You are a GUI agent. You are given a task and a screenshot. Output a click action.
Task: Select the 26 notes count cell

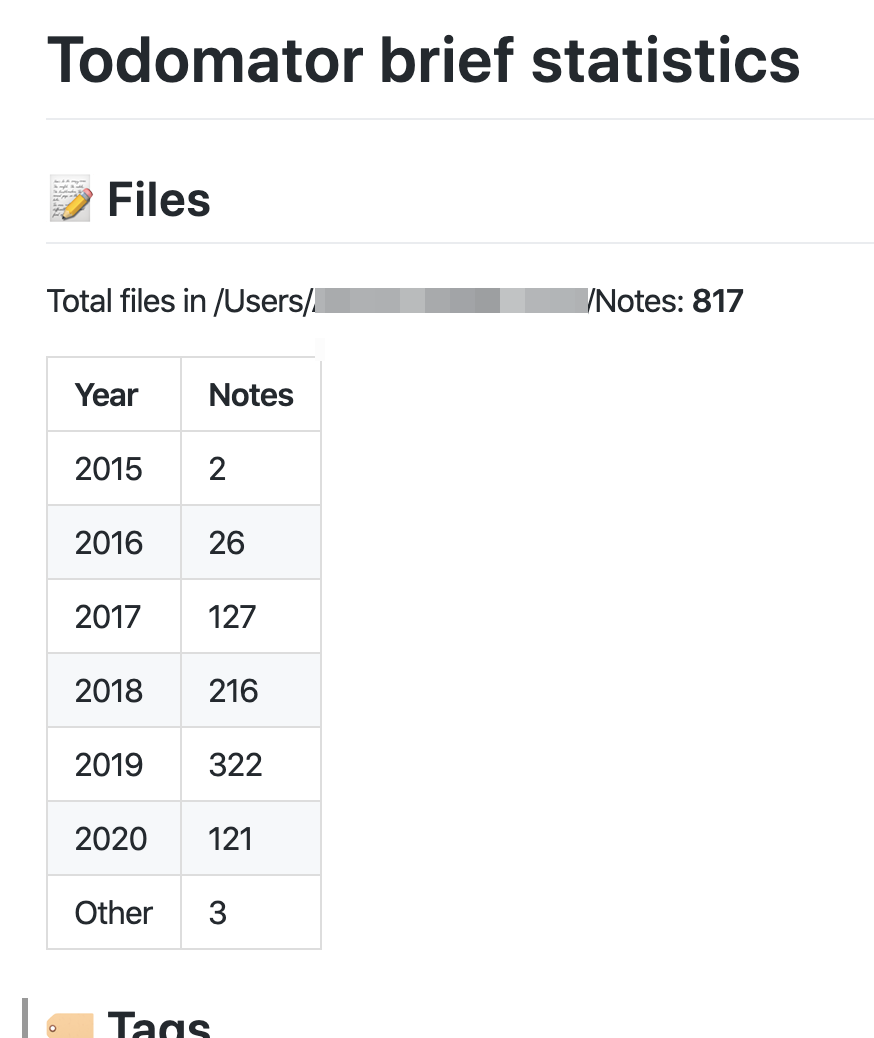tap(227, 543)
